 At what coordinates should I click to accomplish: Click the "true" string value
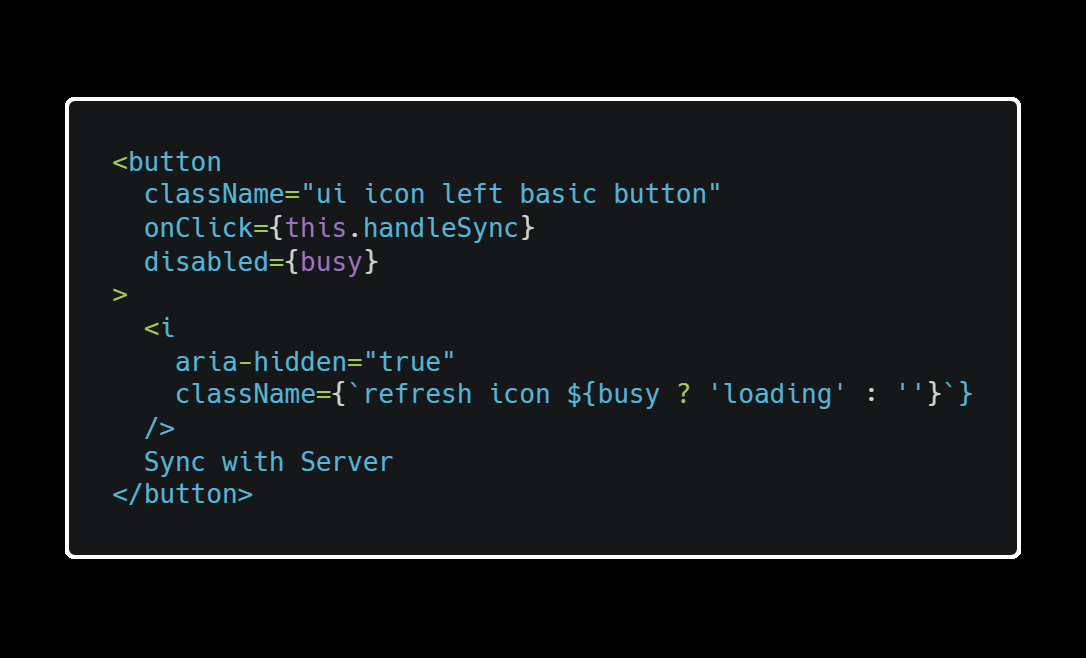pyautogui.click(x=409, y=362)
